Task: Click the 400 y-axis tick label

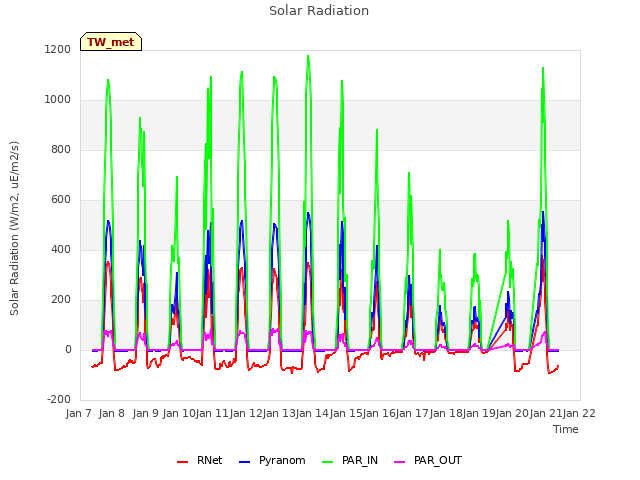Action: coord(61,249)
